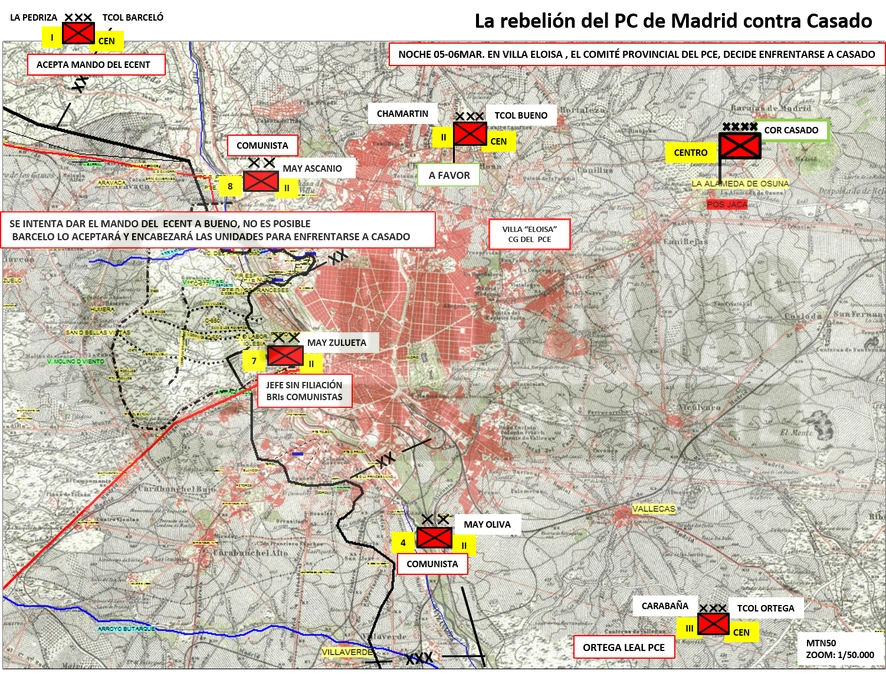Select the 8th Division red unit symbol by MAY ASCANIO

click(x=261, y=181)
